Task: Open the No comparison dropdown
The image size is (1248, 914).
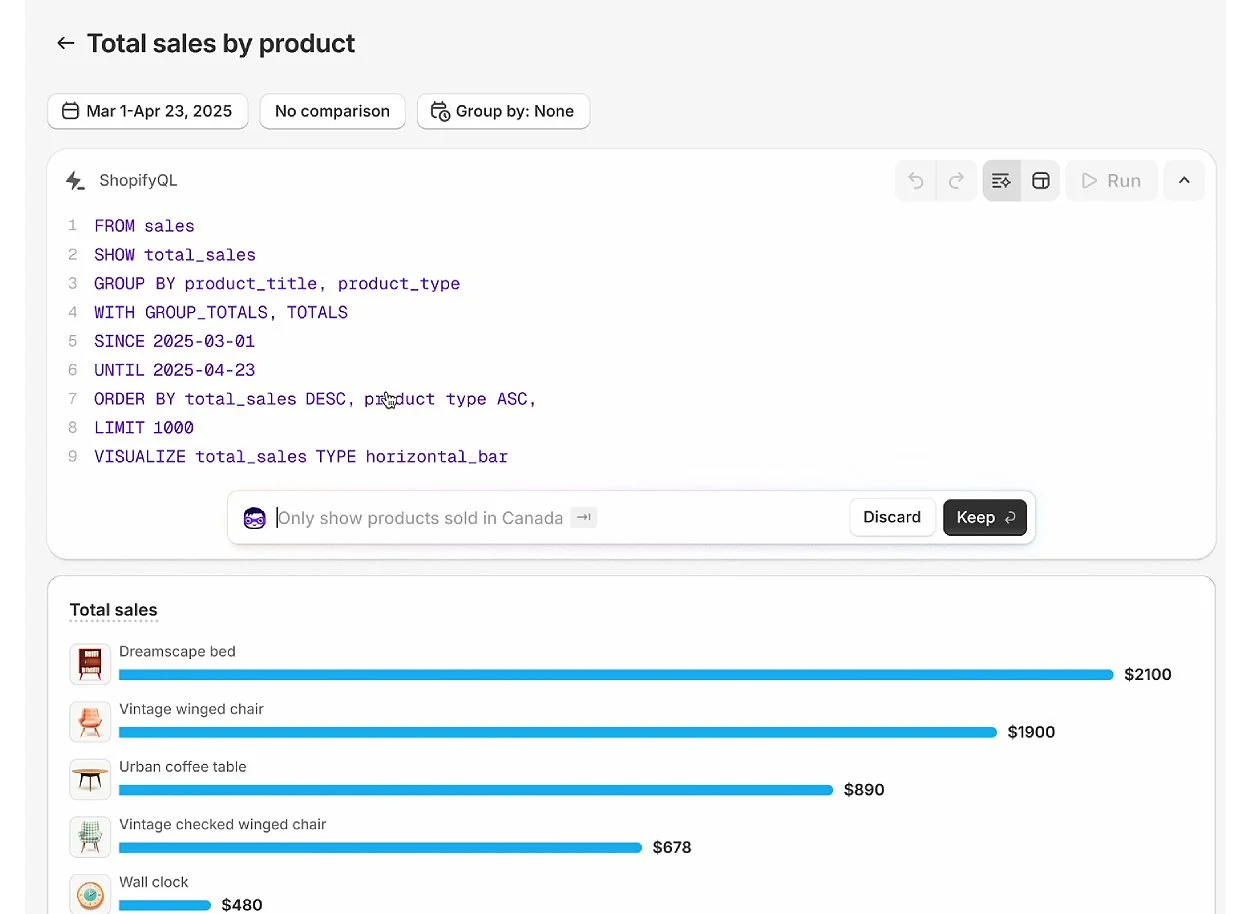Action: click(332, 111)
